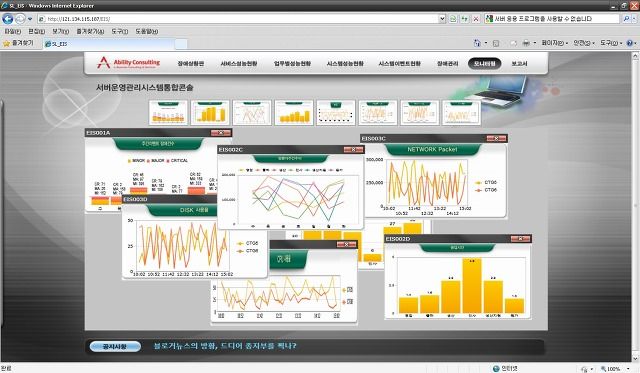Open the 안전(S) command bar dropdown
640x373 pixels.
tap(584, 43)
